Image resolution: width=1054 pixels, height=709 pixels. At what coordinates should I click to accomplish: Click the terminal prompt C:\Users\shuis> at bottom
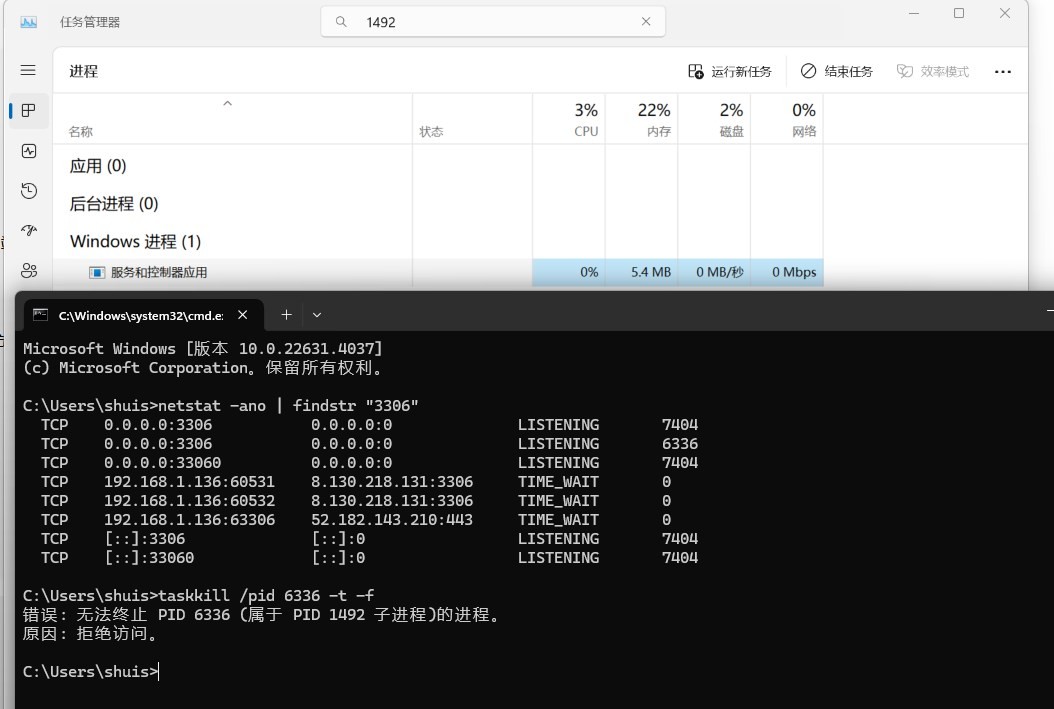coord(90,671)
